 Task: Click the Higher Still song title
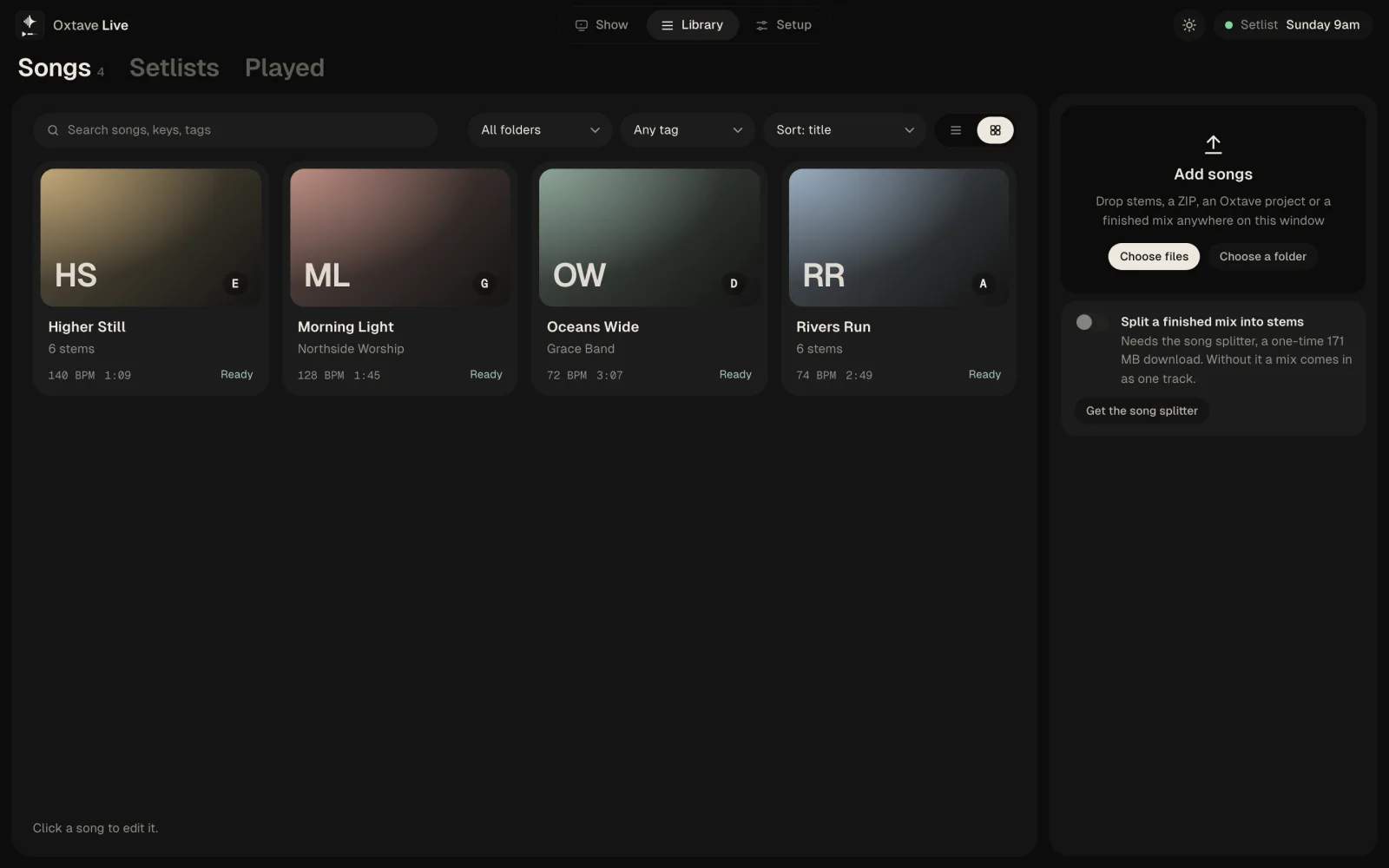[87, 326]
